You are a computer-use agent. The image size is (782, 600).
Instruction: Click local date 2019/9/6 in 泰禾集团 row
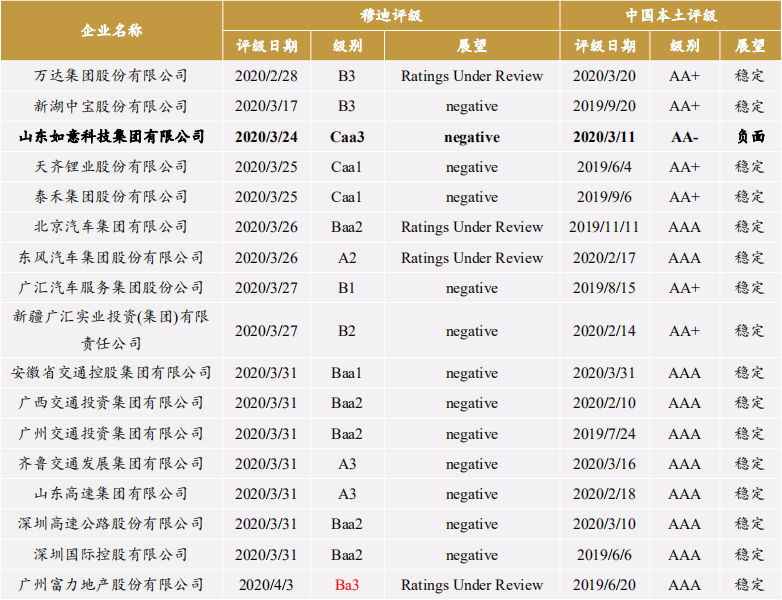[x=604, y=197]
